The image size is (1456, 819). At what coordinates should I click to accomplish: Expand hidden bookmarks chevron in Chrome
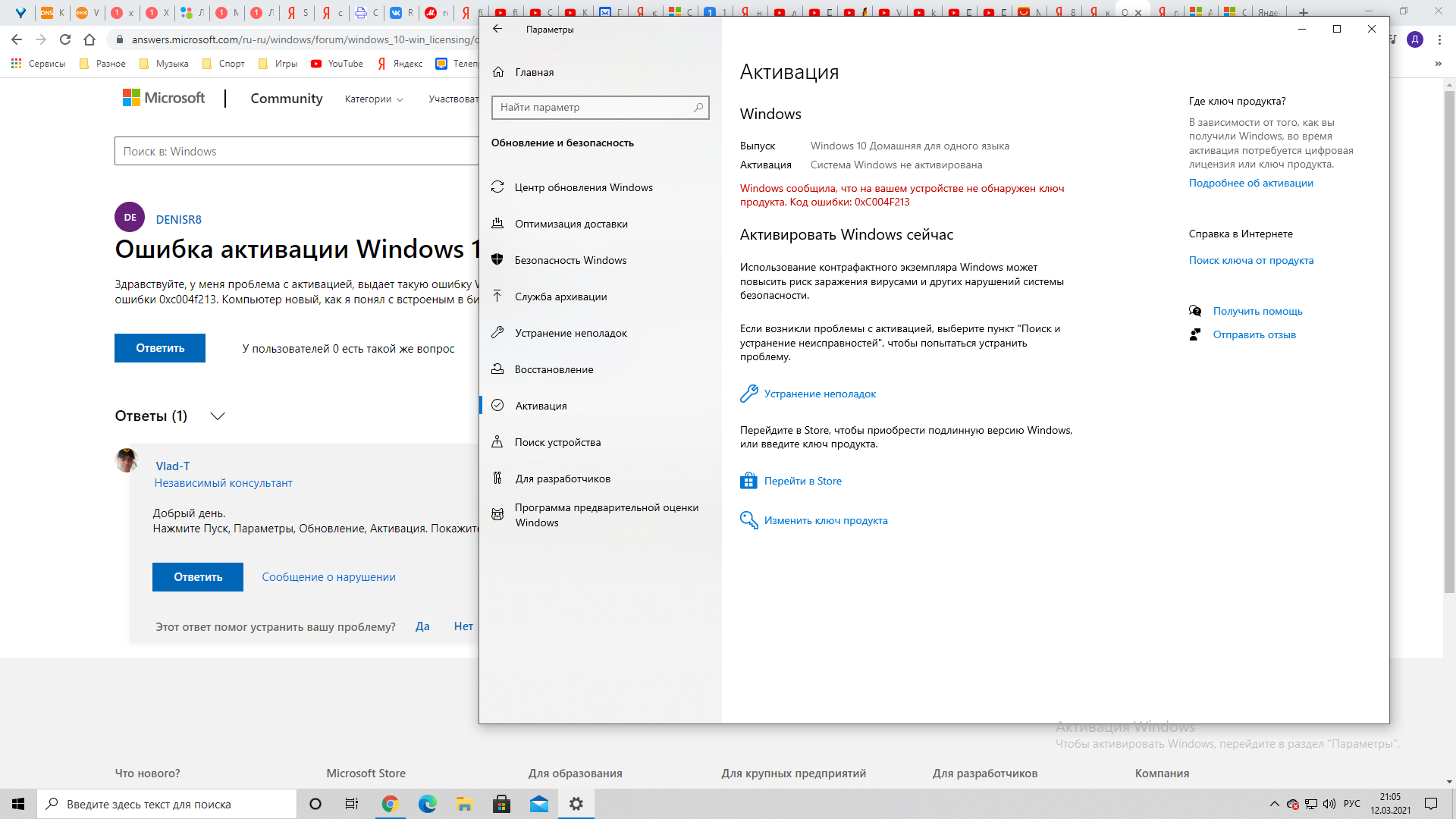pyautogui.click(x=1438, y=64)
